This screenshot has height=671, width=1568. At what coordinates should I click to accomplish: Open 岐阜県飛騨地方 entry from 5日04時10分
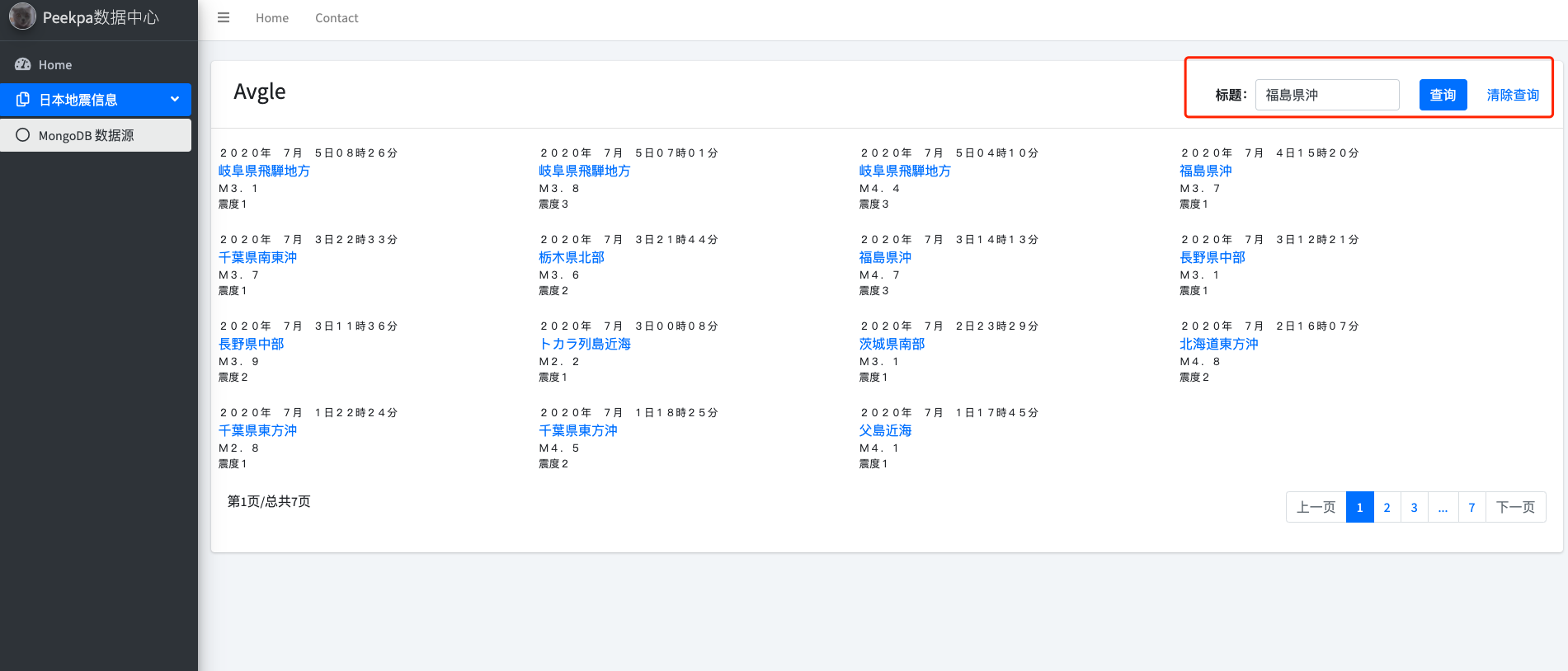905,171
